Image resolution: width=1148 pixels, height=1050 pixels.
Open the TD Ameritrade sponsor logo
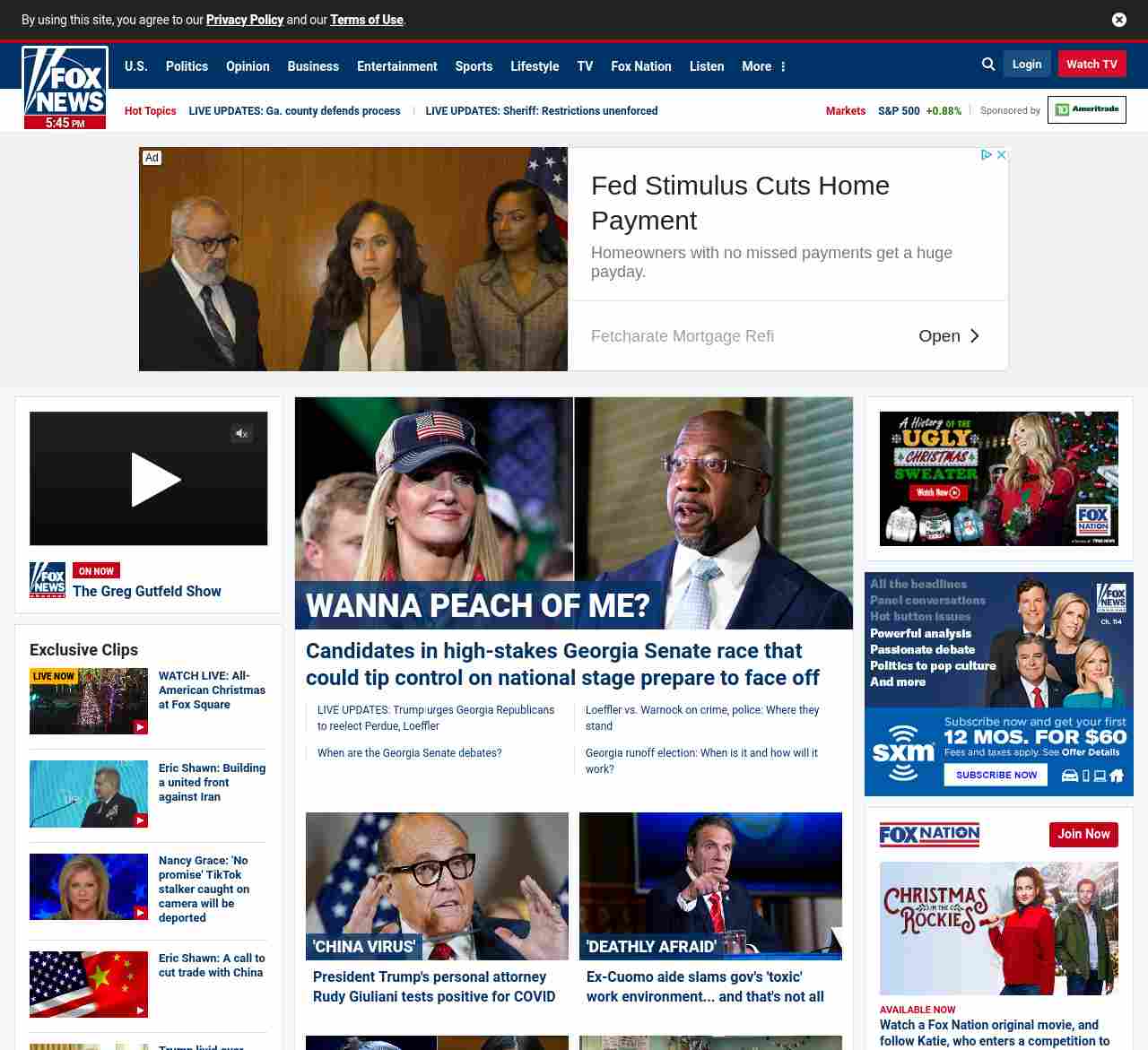(1086, 110)
